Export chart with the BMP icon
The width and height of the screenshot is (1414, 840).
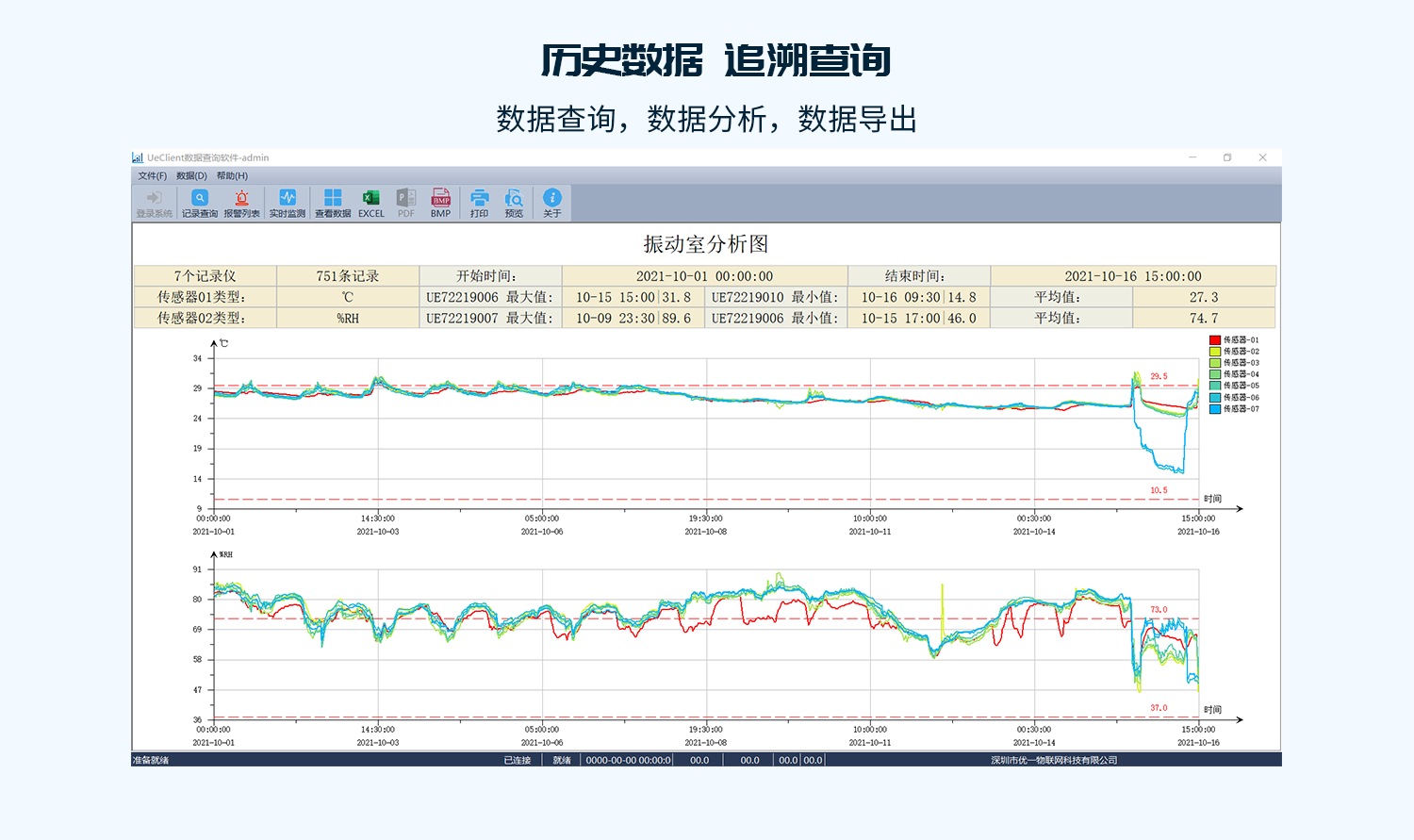(439, 201)
